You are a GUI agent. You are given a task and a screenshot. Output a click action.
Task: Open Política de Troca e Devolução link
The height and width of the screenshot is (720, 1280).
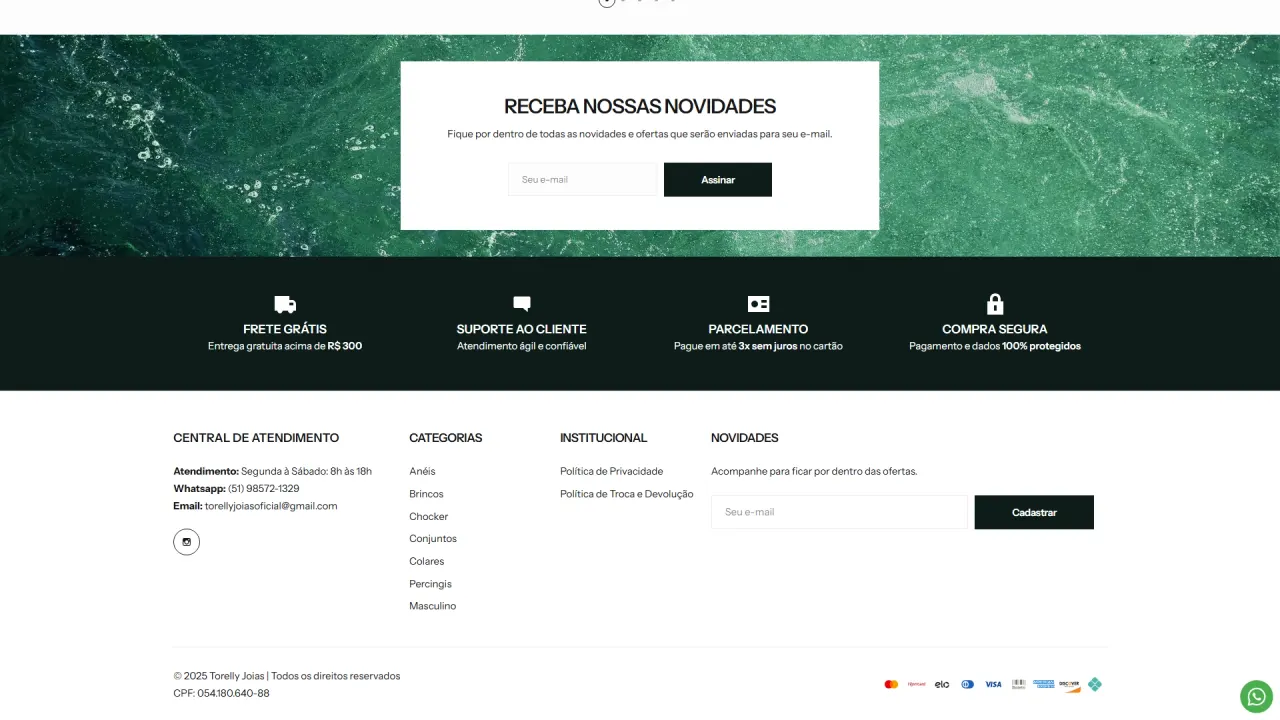[x=626, y=494]
